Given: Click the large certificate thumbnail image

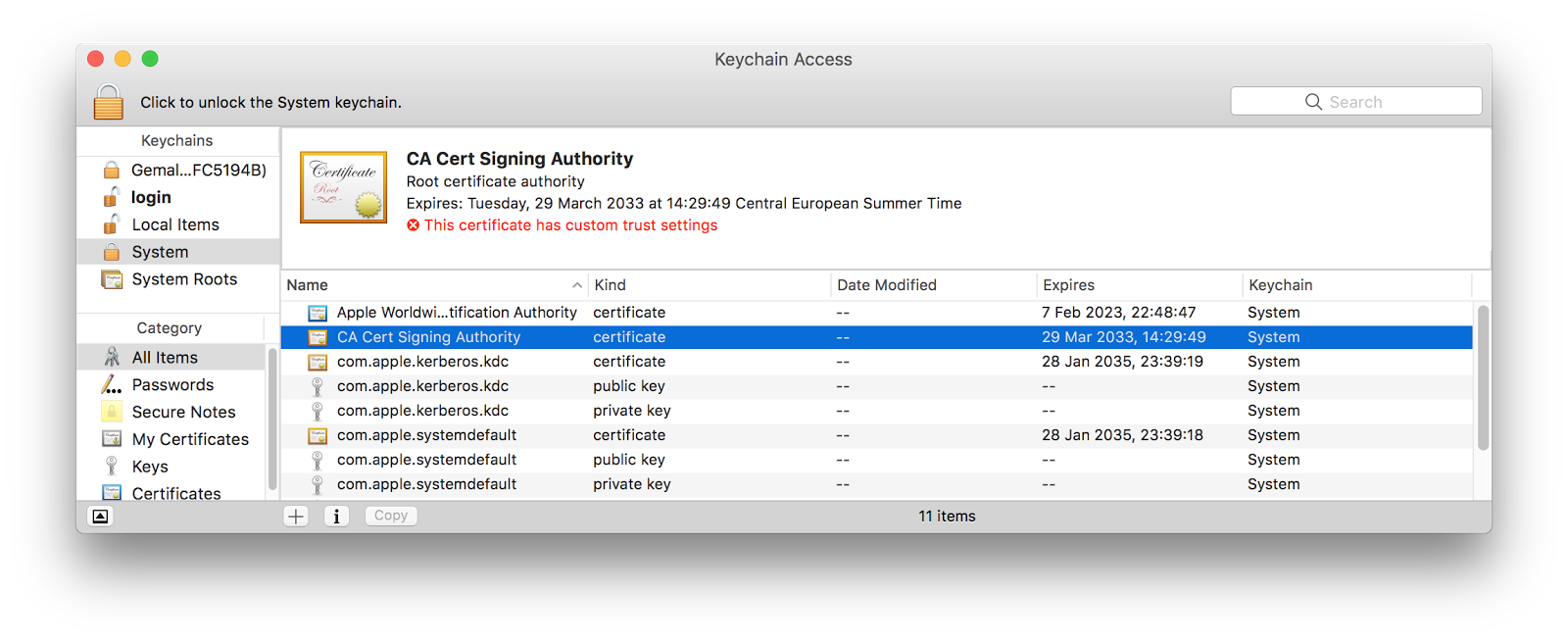Looking at the screenshot, I should point(344,187).
